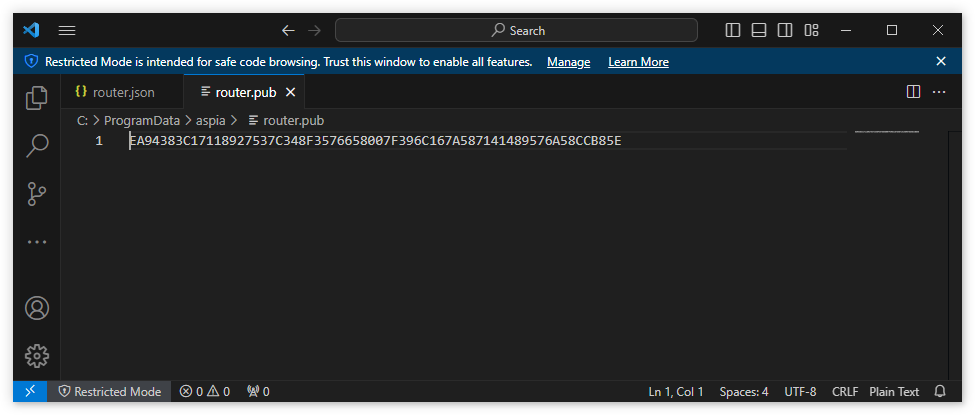Expand the aspia breadcrumb folder
The image size is (975, 415).
(211, 120)
